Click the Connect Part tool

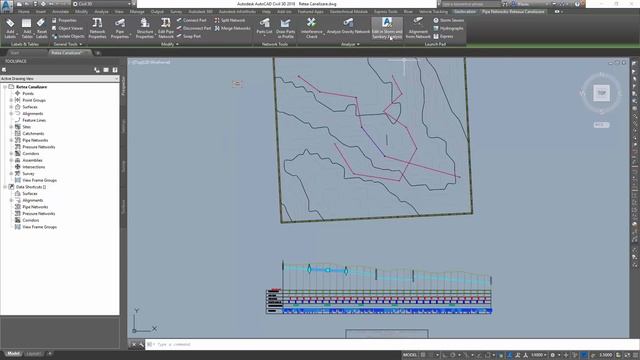point(192,20)
